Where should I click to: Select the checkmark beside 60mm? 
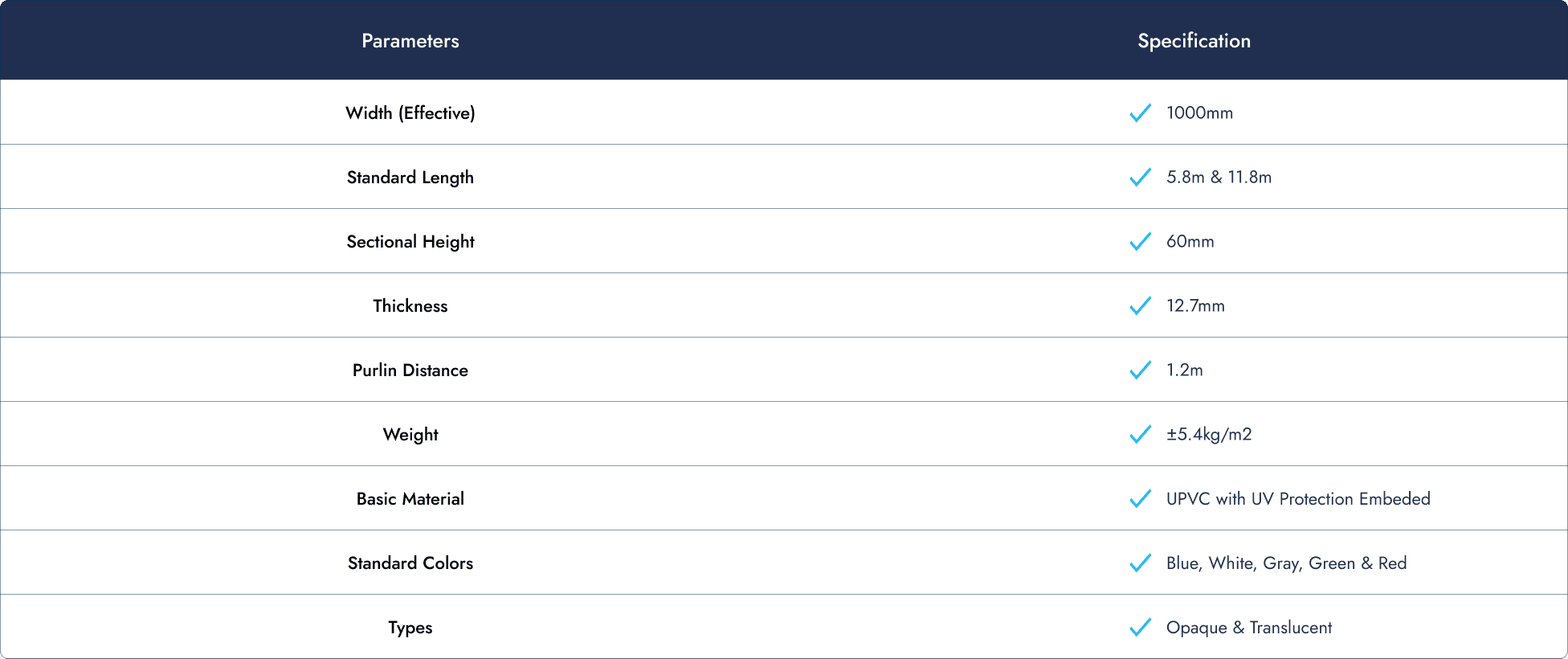(x=1140, y=241)
